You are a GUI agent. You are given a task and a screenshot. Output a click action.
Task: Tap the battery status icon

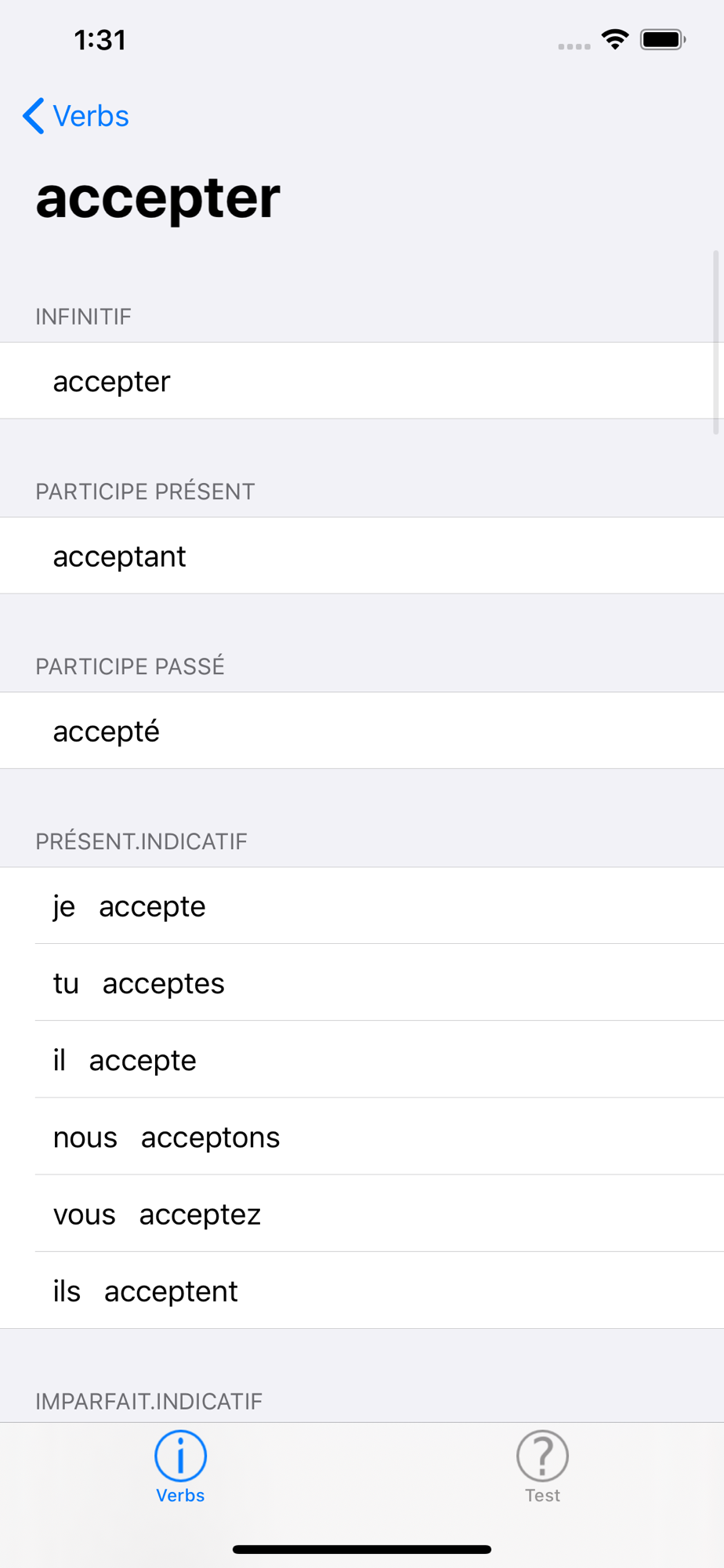tap(663, 39)
